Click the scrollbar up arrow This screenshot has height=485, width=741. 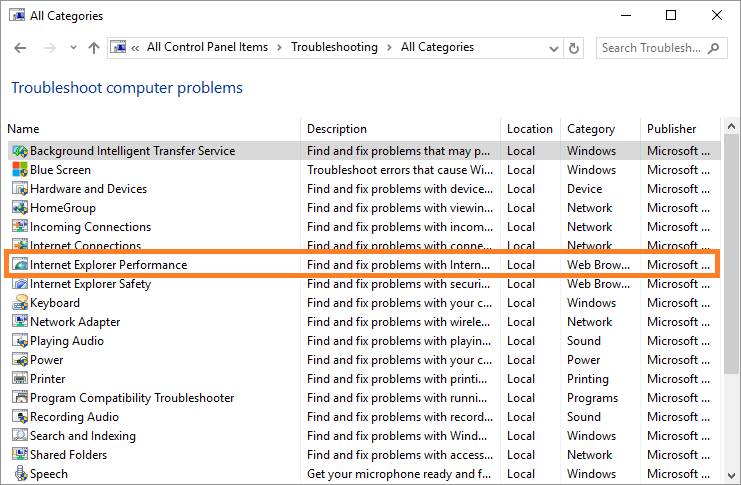point(731,126)
